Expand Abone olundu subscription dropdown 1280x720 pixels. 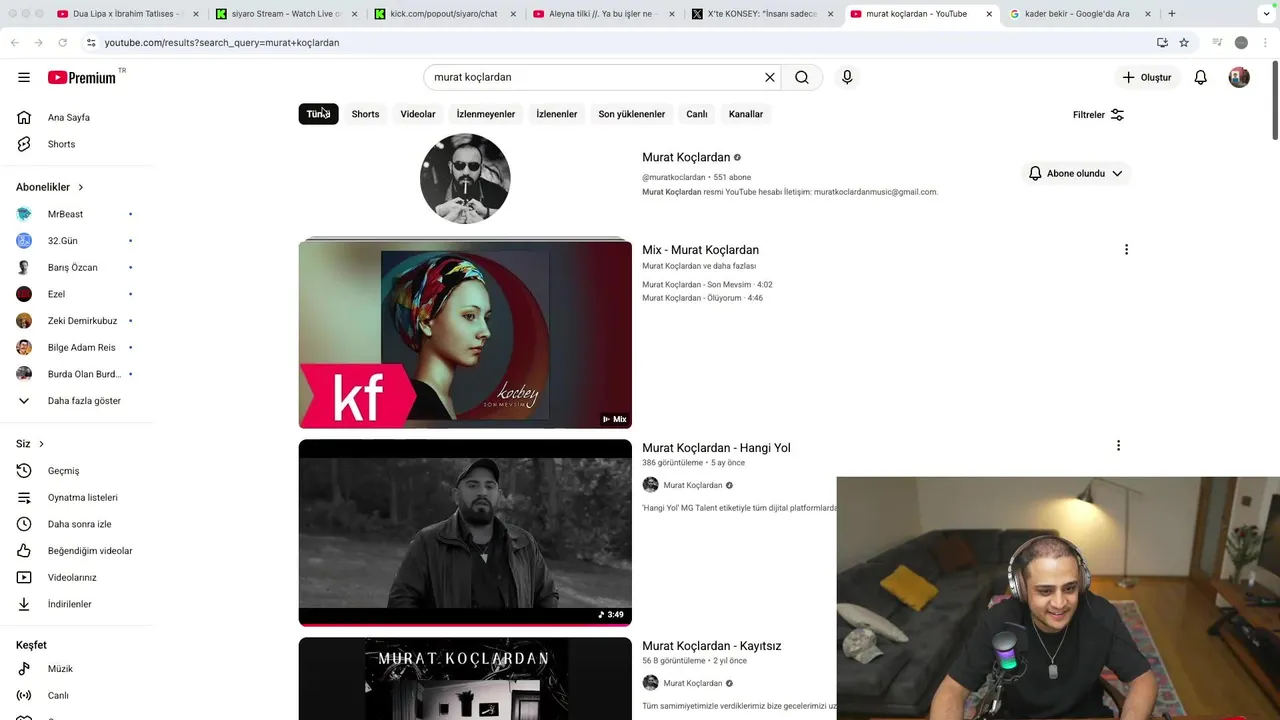1076,173
